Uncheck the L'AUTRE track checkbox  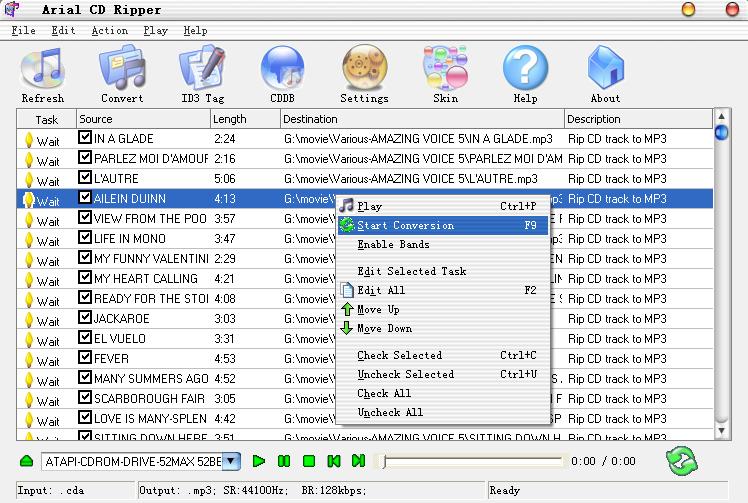(x=85, y=178)
